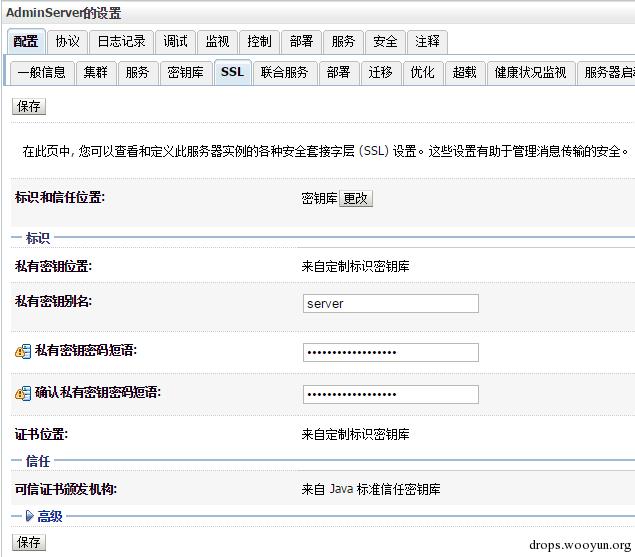Image resolution: width=635 pixels, height=557 pixels.
Task: Click the 高级 link text
Action: point(50,516)
